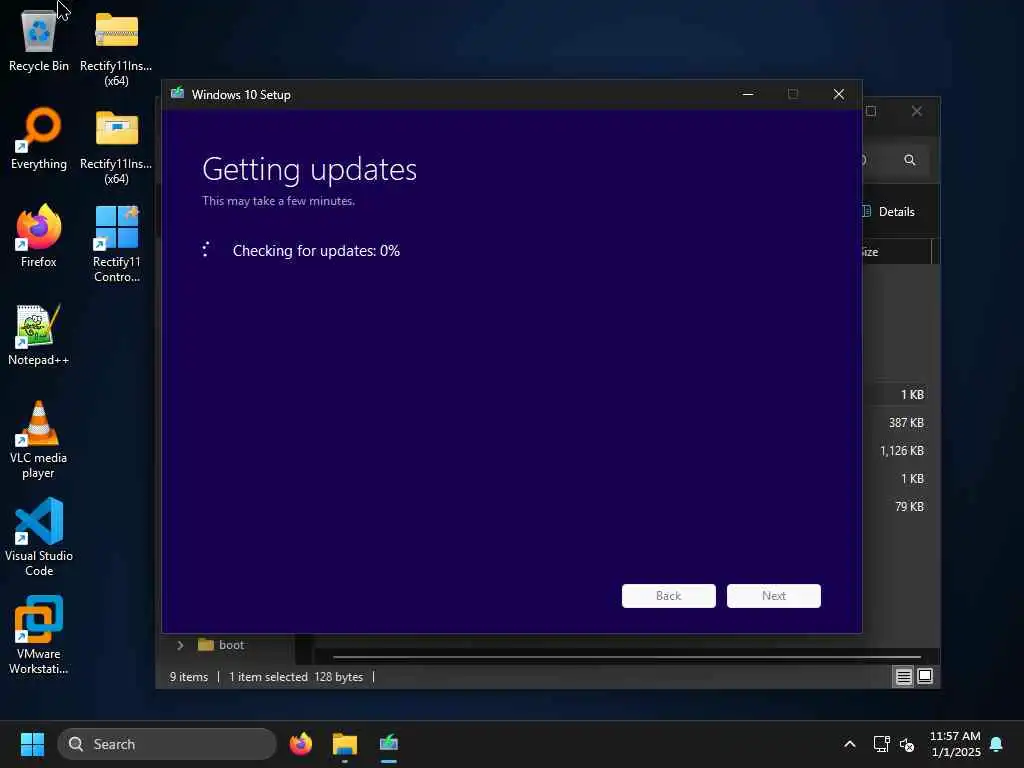Click the horizontal scrollbar in Explorer
Image resolution: width=1024 pixels, height=768 pixels.
626,657
